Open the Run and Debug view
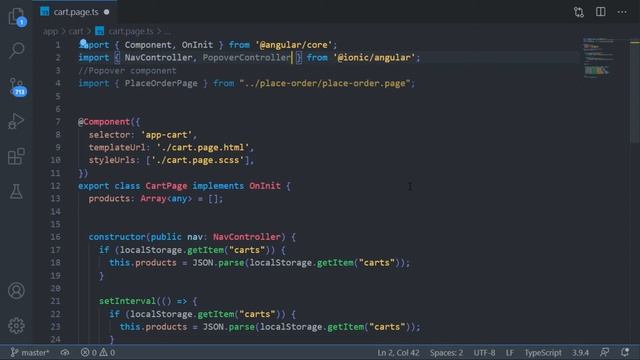Viewport: 640px width, 360px height. (16, 121)
